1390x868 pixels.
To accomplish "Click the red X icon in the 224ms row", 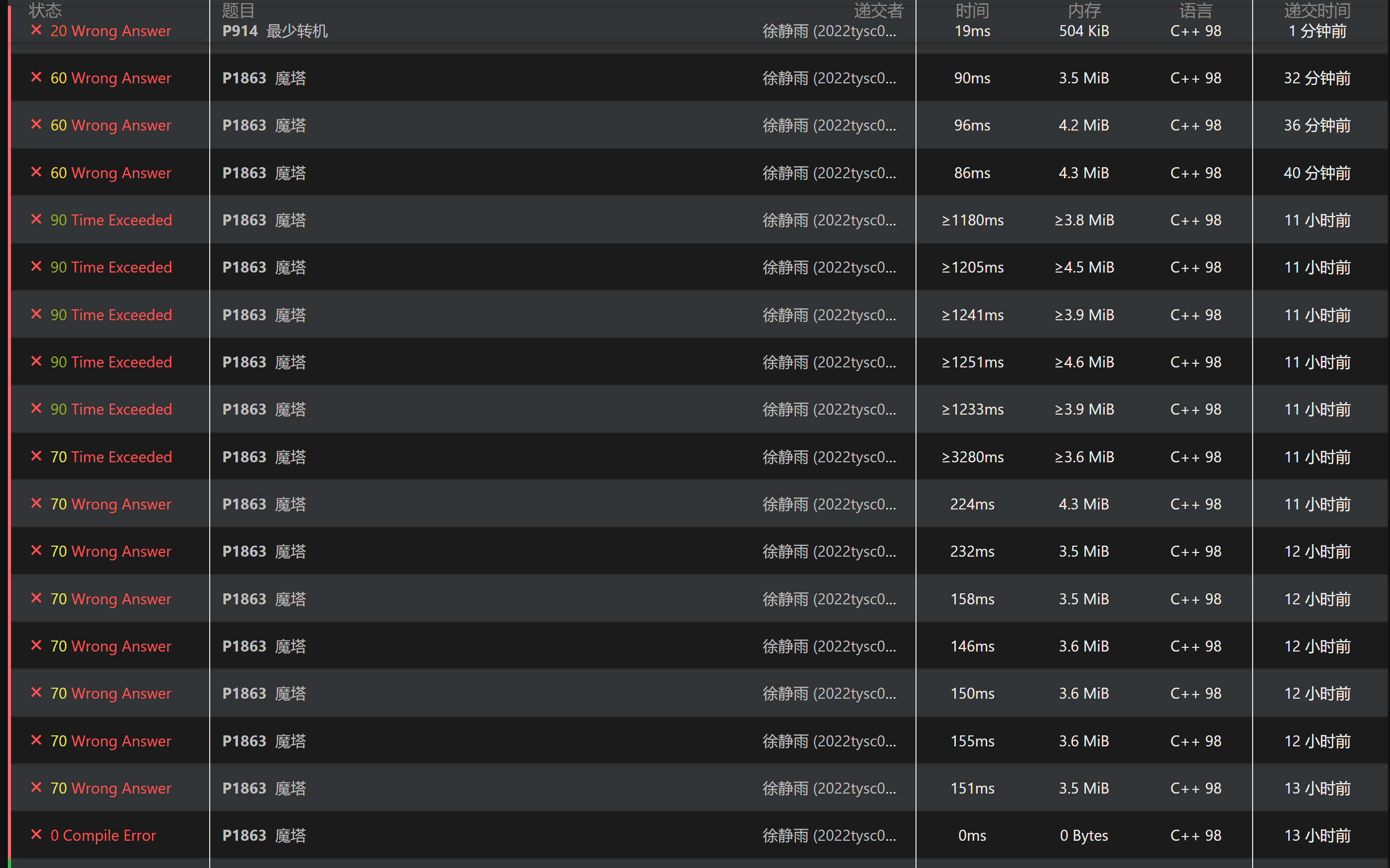I will pyautogui.click(x=36, y=504).
